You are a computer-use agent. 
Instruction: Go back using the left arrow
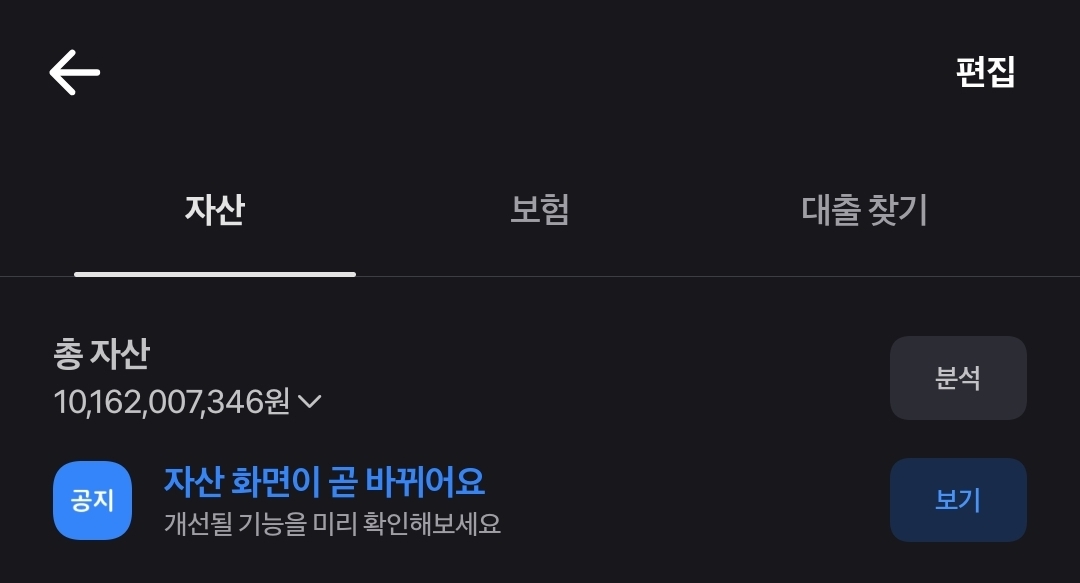74,72
